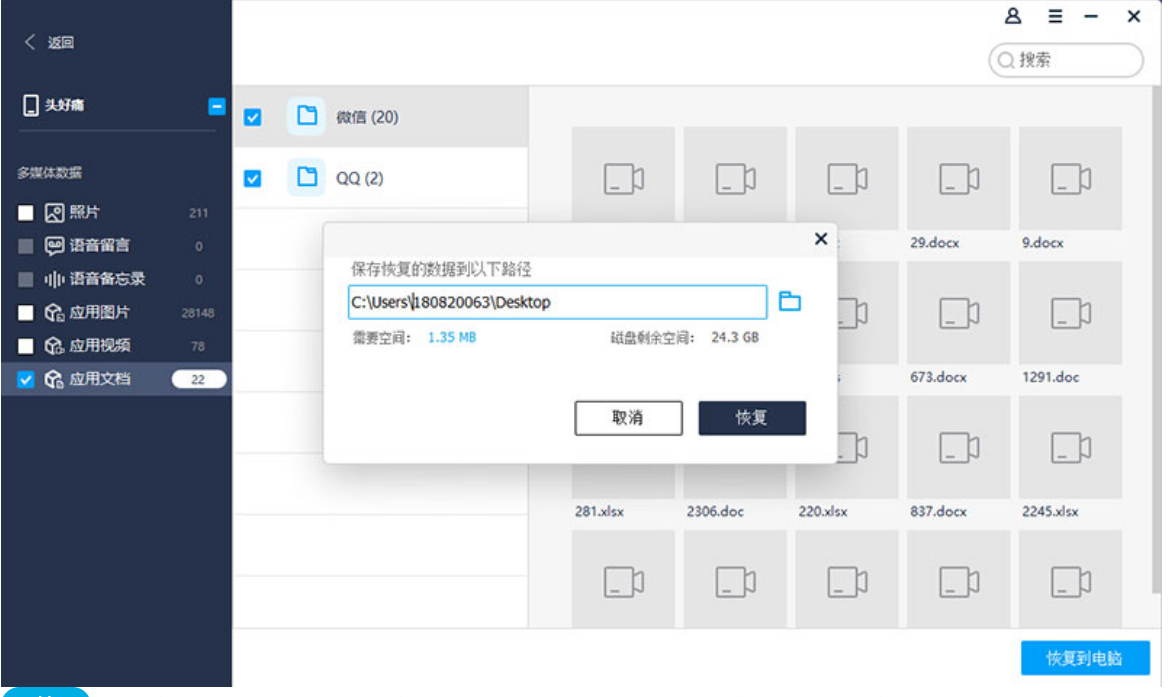Open the user account icon

(x=1013, y=17)
